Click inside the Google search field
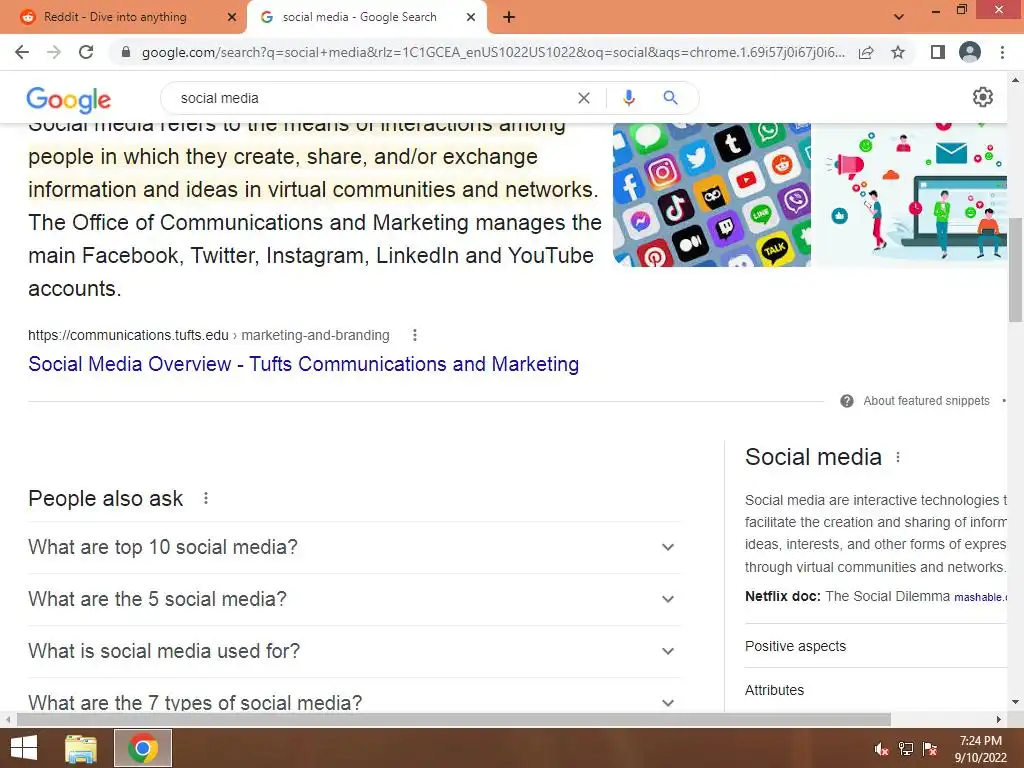 click(x=372, y=98)
